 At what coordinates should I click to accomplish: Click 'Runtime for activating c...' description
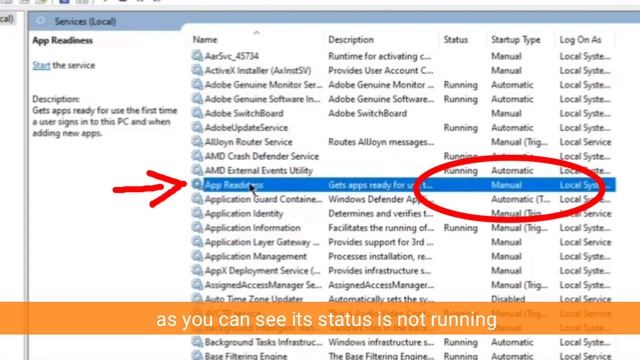click(x=380, y=56)
